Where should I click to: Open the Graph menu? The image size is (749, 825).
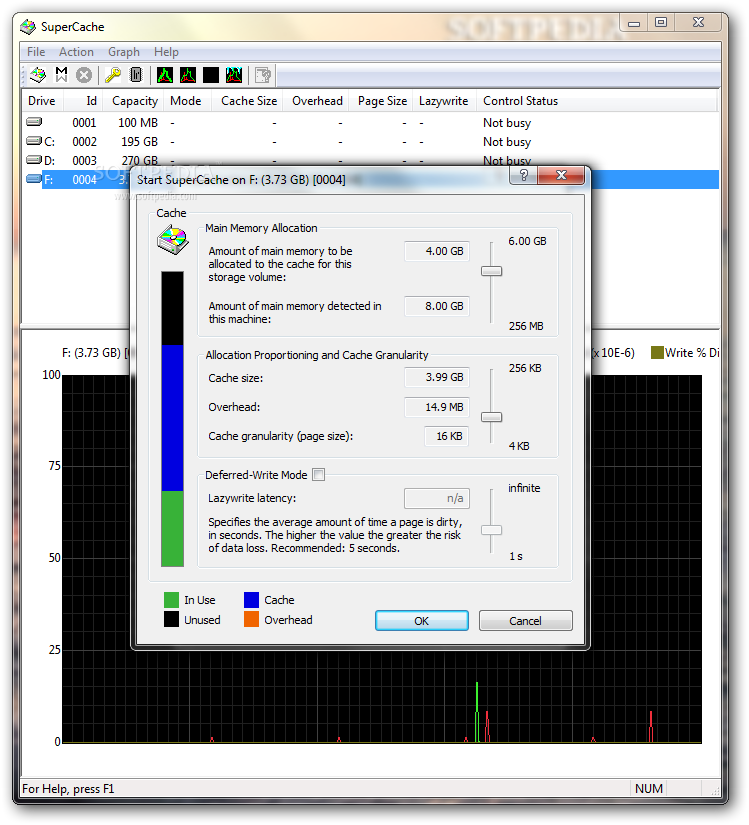pos(124,52)
